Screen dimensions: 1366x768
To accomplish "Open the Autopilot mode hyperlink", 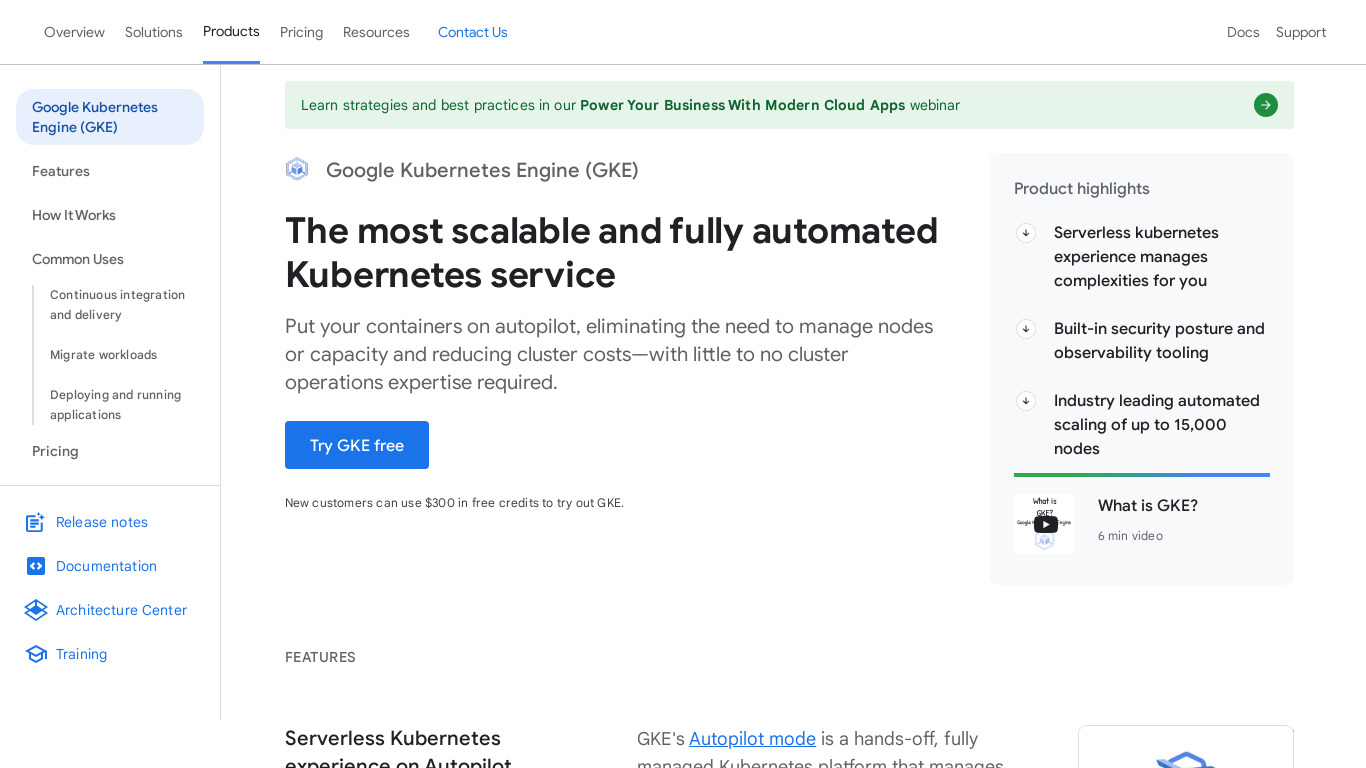I will (752, 739).
